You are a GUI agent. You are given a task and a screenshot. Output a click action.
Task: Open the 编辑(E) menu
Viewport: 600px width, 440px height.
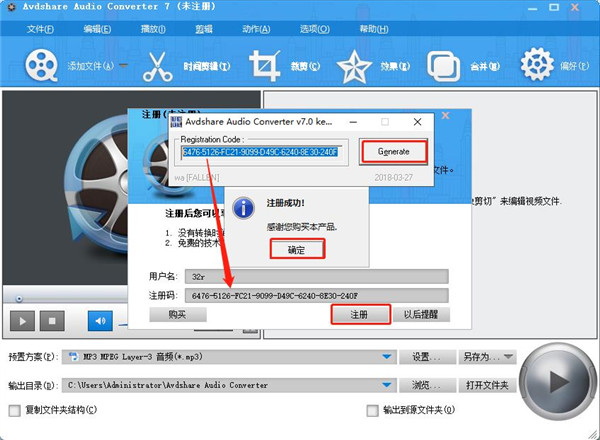(97, 29)
